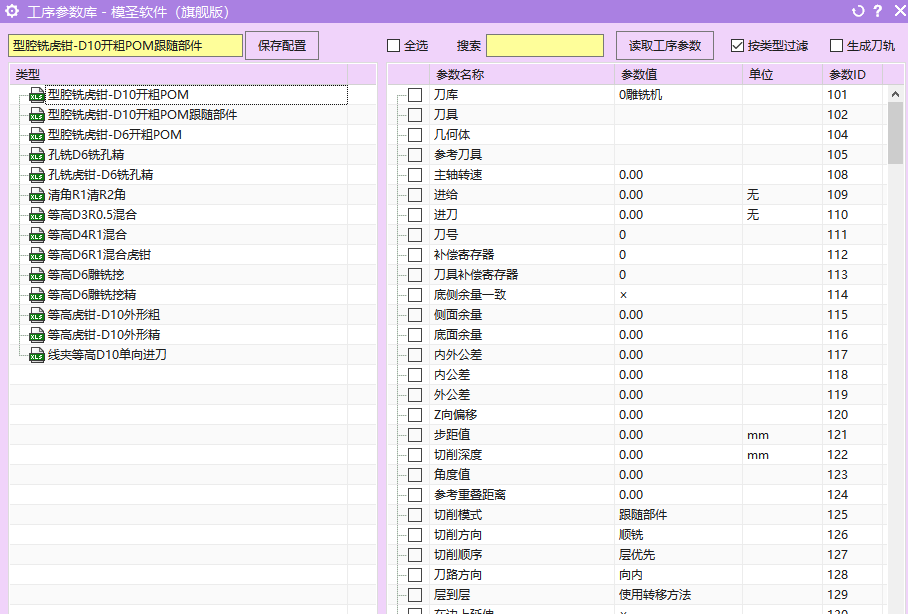Image resolution: width=908 pixels, height=614 pixels.
Task: Click XLS icon beside 等高D6雕铣挖精
Action: tap(36, 295)
